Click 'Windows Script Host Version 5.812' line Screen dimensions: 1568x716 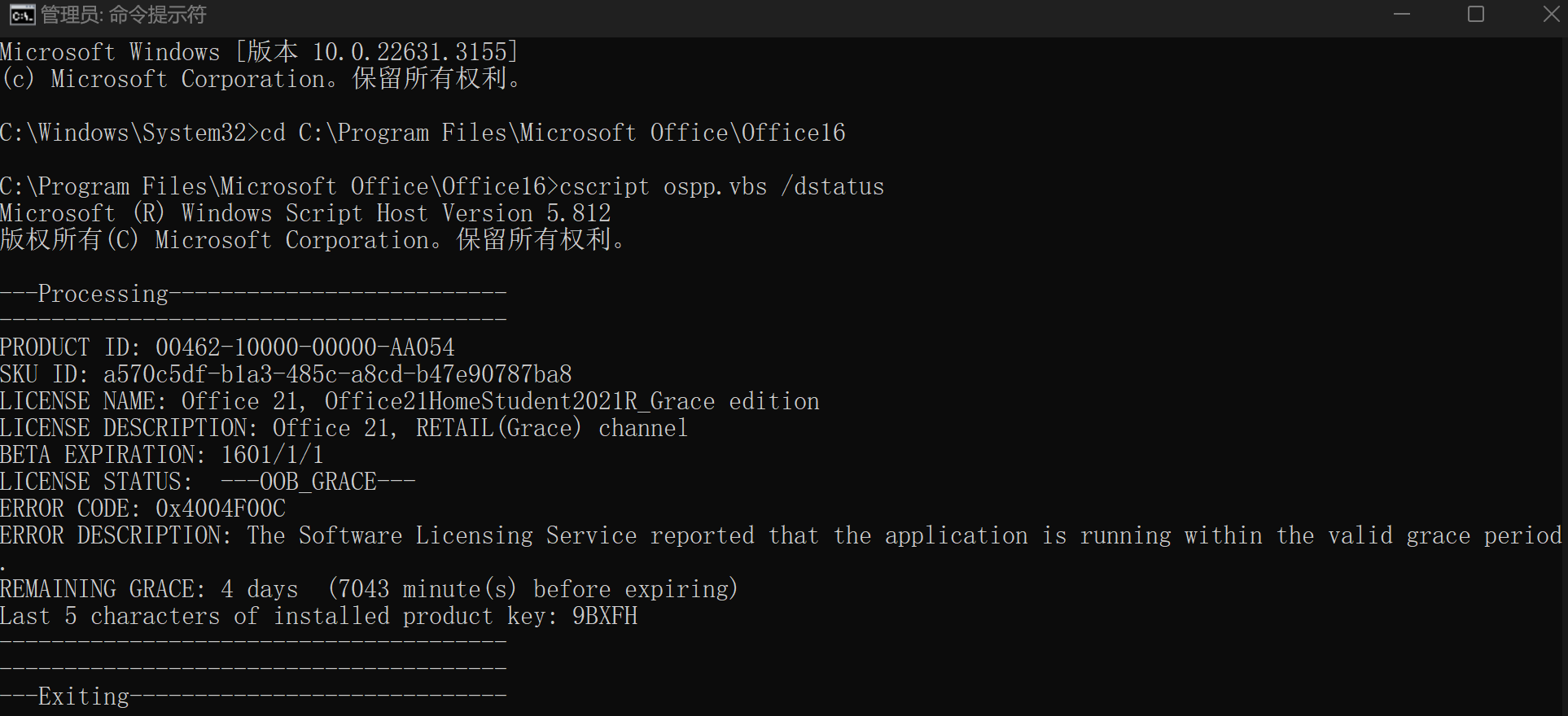(305, 213)
